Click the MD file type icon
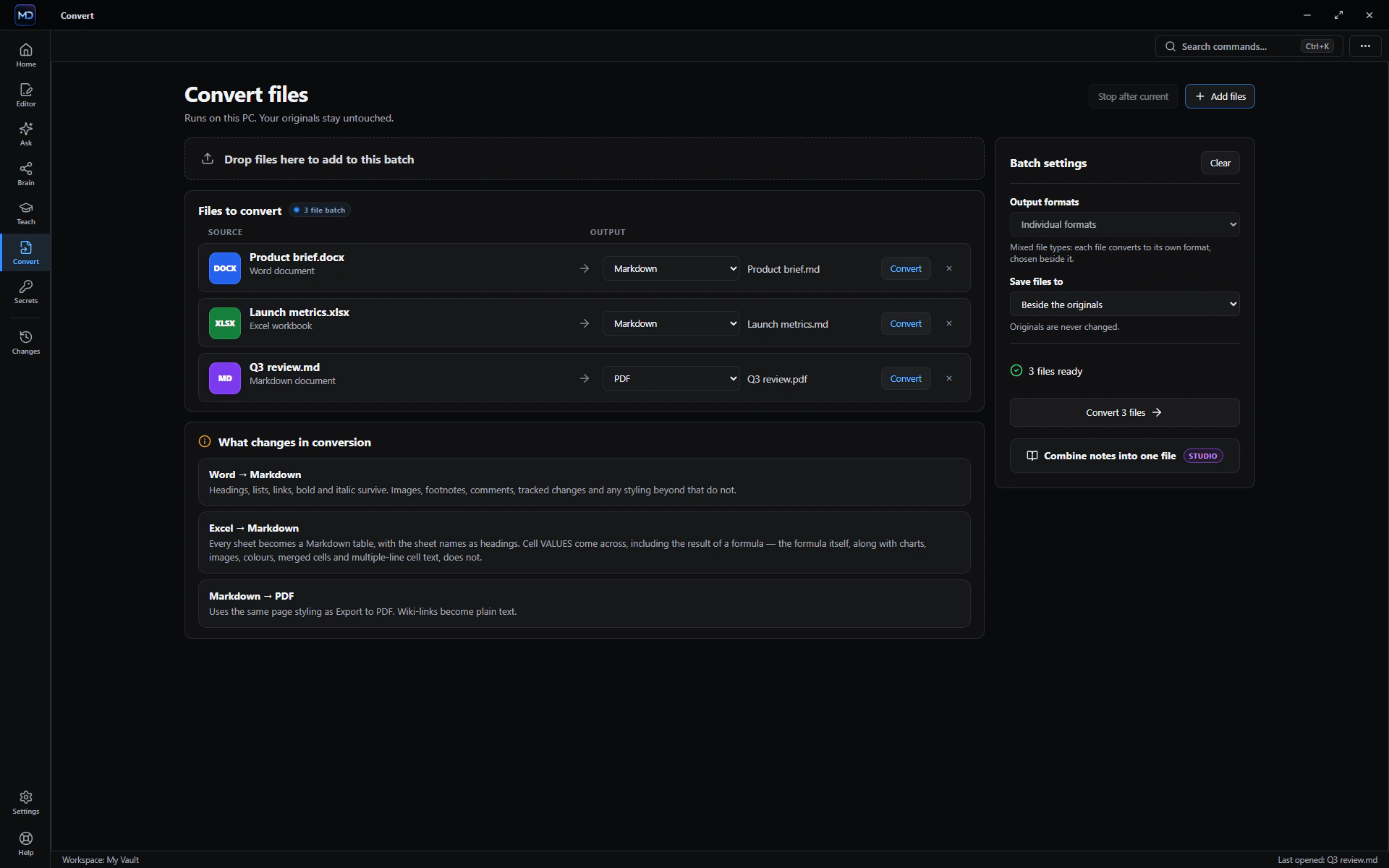Viewport: 1389px width, 868px height. [225, 378]
